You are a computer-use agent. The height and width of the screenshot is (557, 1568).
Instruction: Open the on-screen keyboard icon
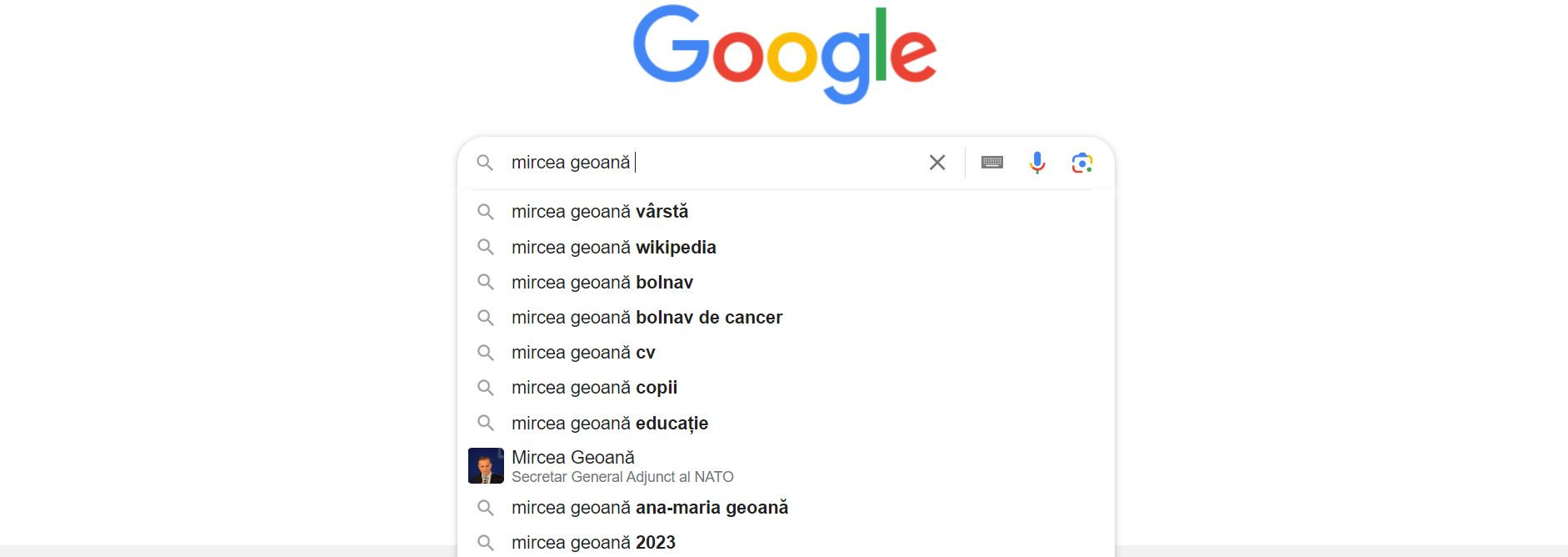pos(991,163)
